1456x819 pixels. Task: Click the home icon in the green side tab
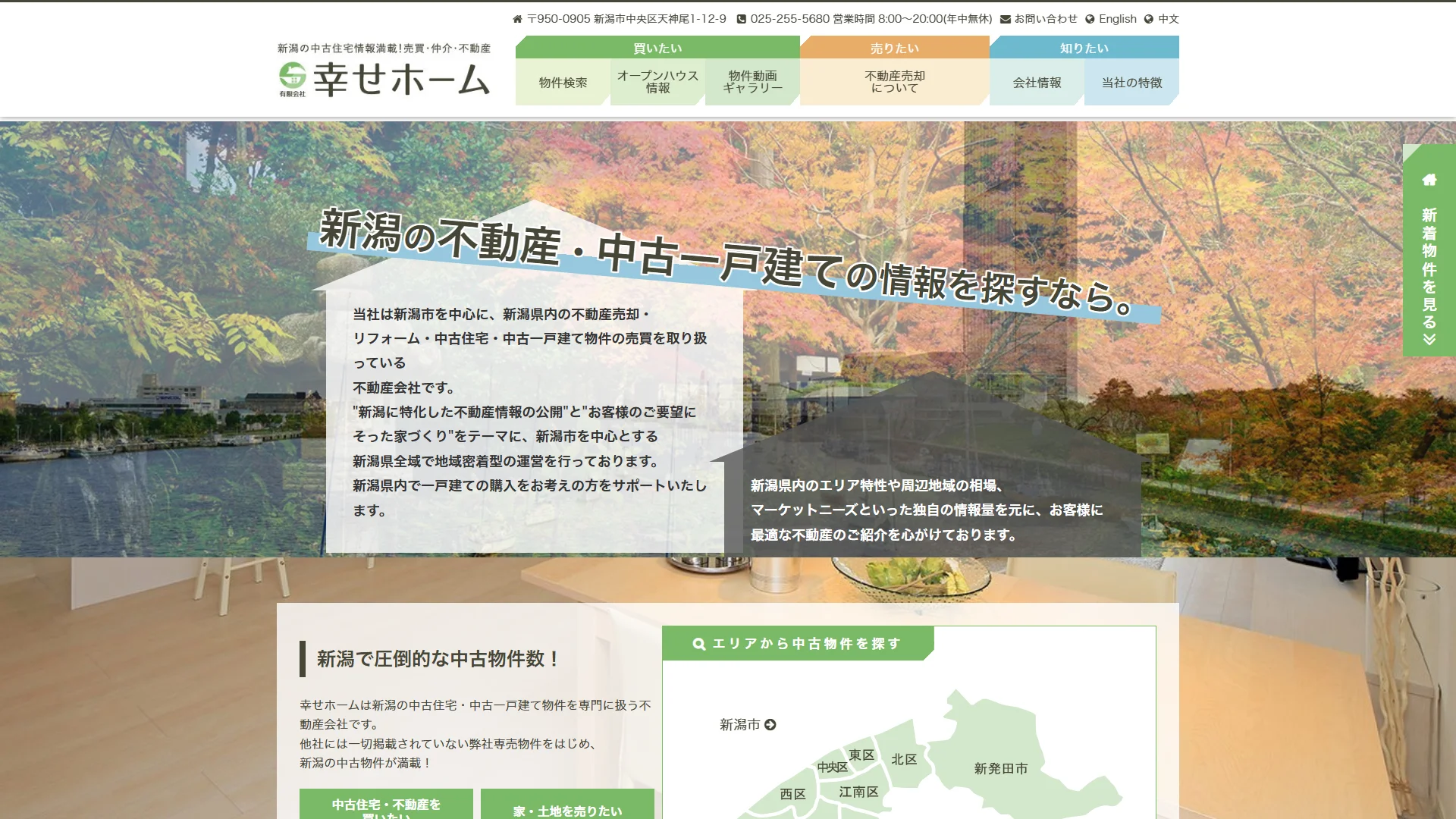coord(1429,180)
